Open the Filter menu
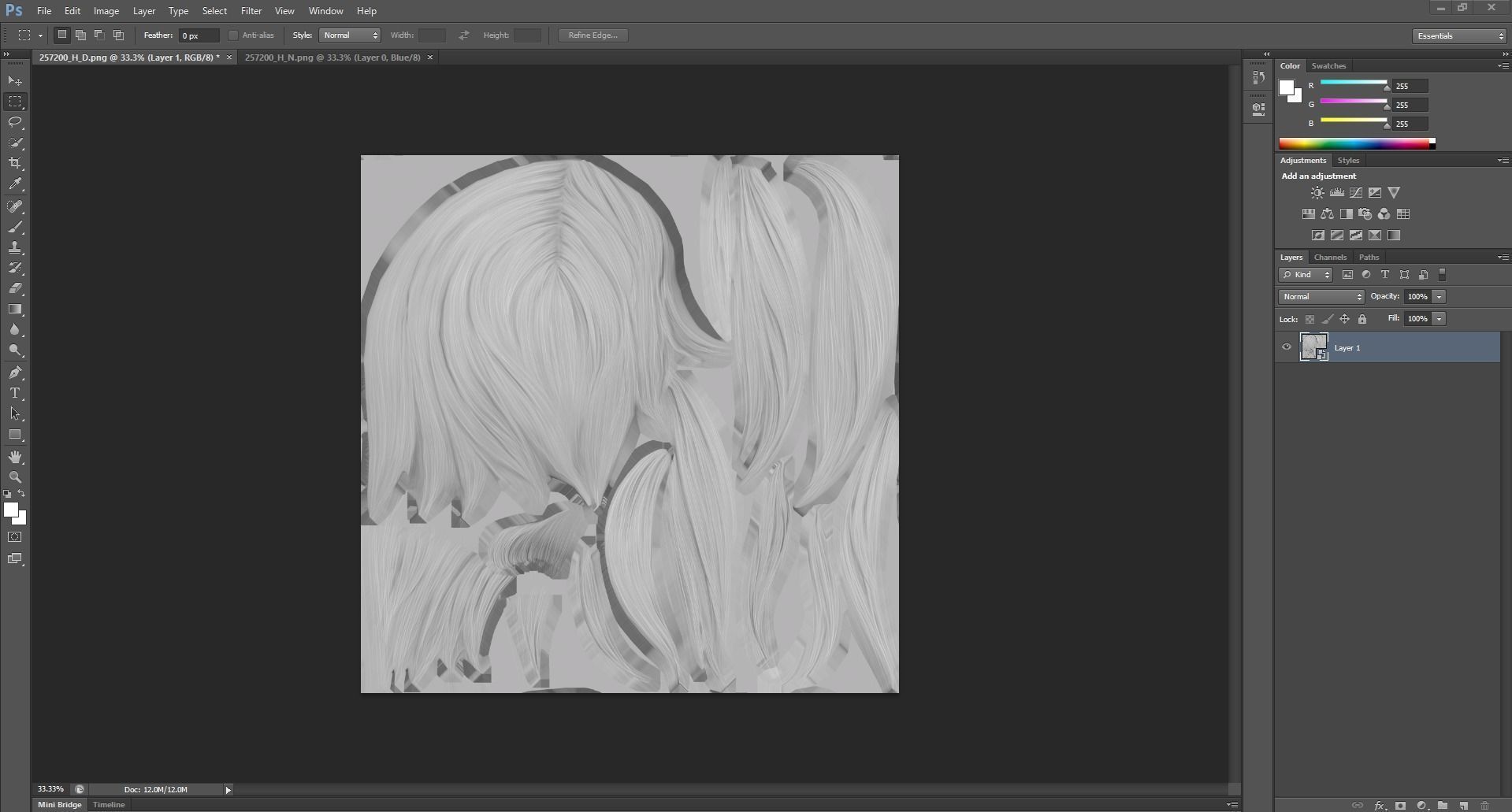Screen dimensions: 1512x812 251,11
